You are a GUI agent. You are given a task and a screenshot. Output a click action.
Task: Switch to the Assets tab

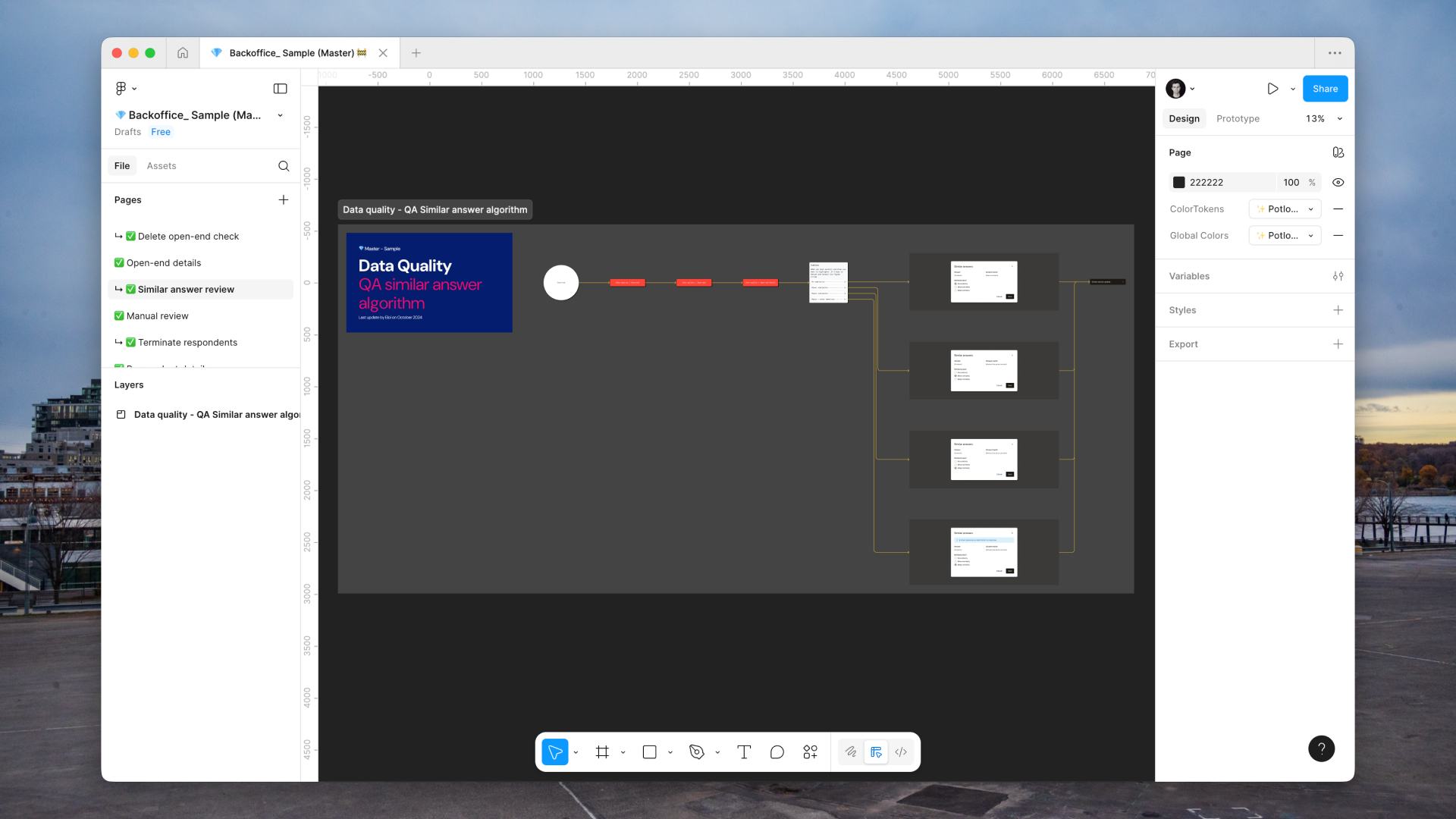coord(162,165)
